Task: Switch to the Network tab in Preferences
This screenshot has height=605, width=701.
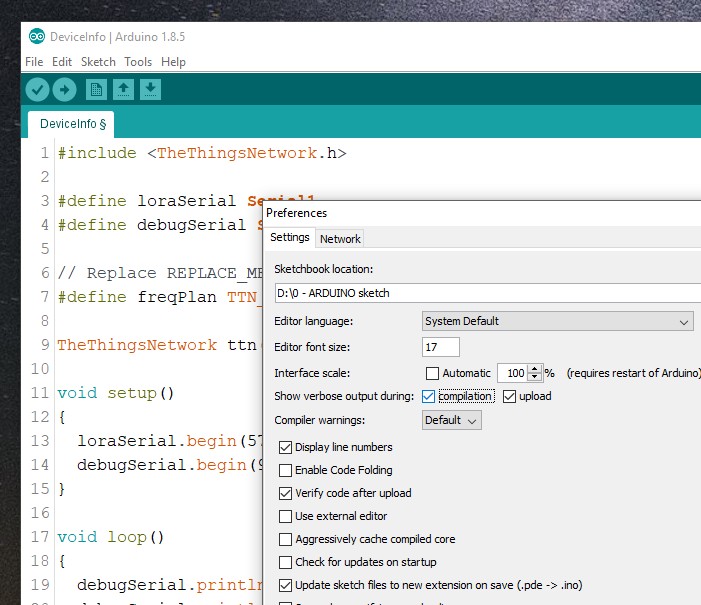Action: click(340, 239)
